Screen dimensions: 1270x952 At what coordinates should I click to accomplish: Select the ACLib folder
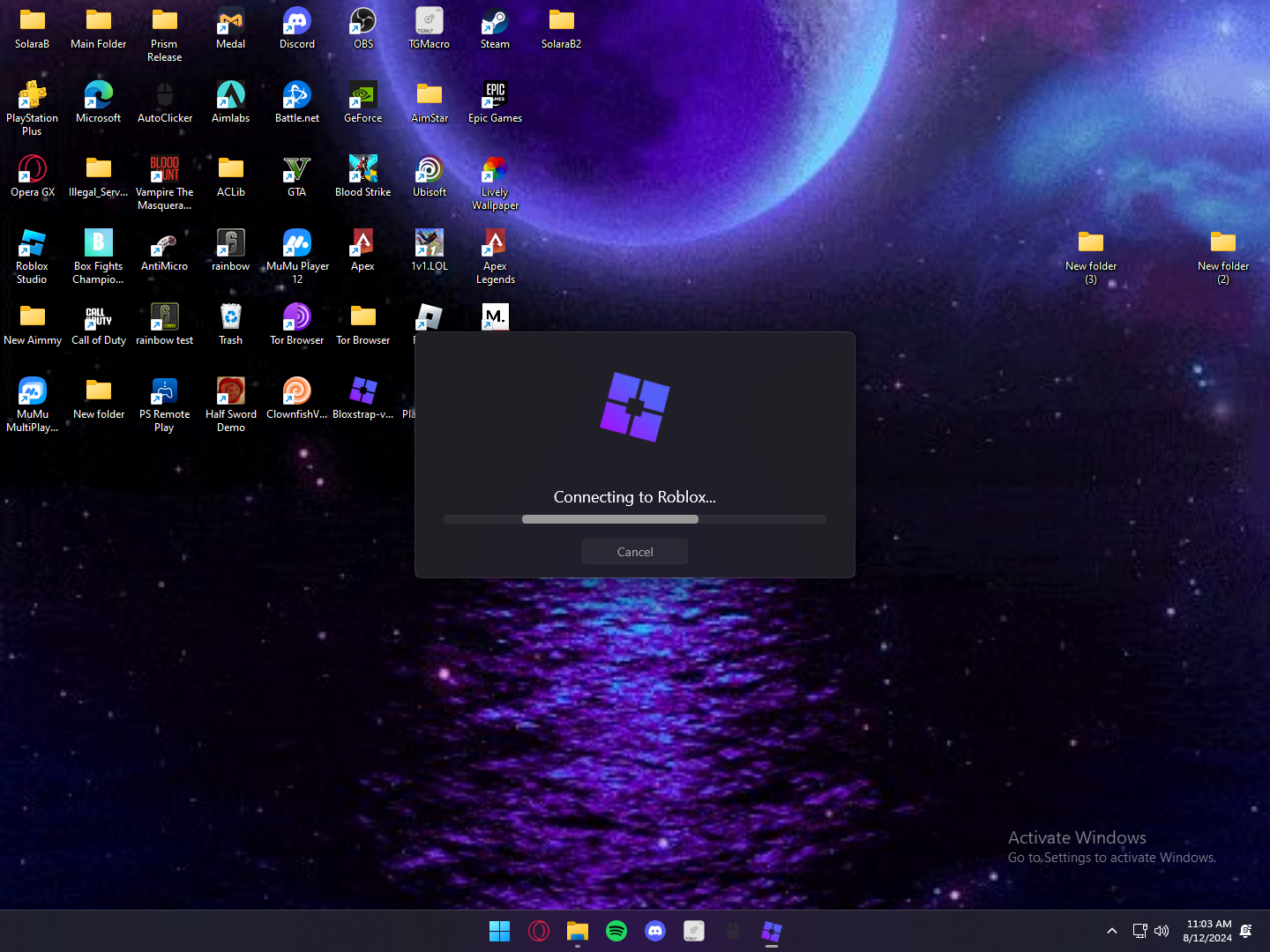click(x=231, y=176)
